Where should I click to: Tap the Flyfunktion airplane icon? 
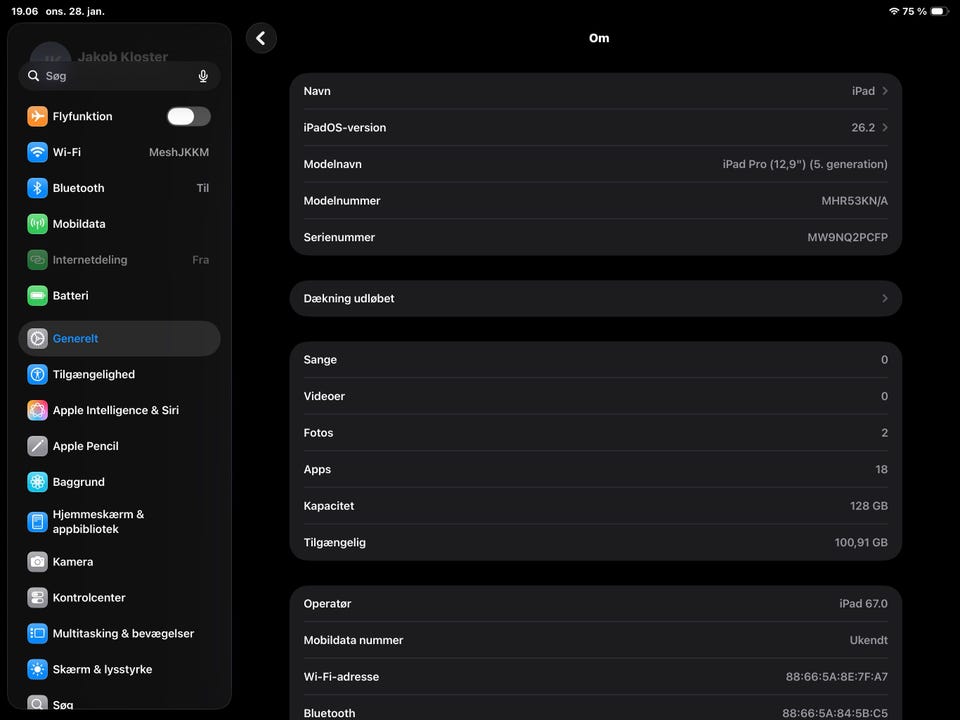[x=37, y=116]
